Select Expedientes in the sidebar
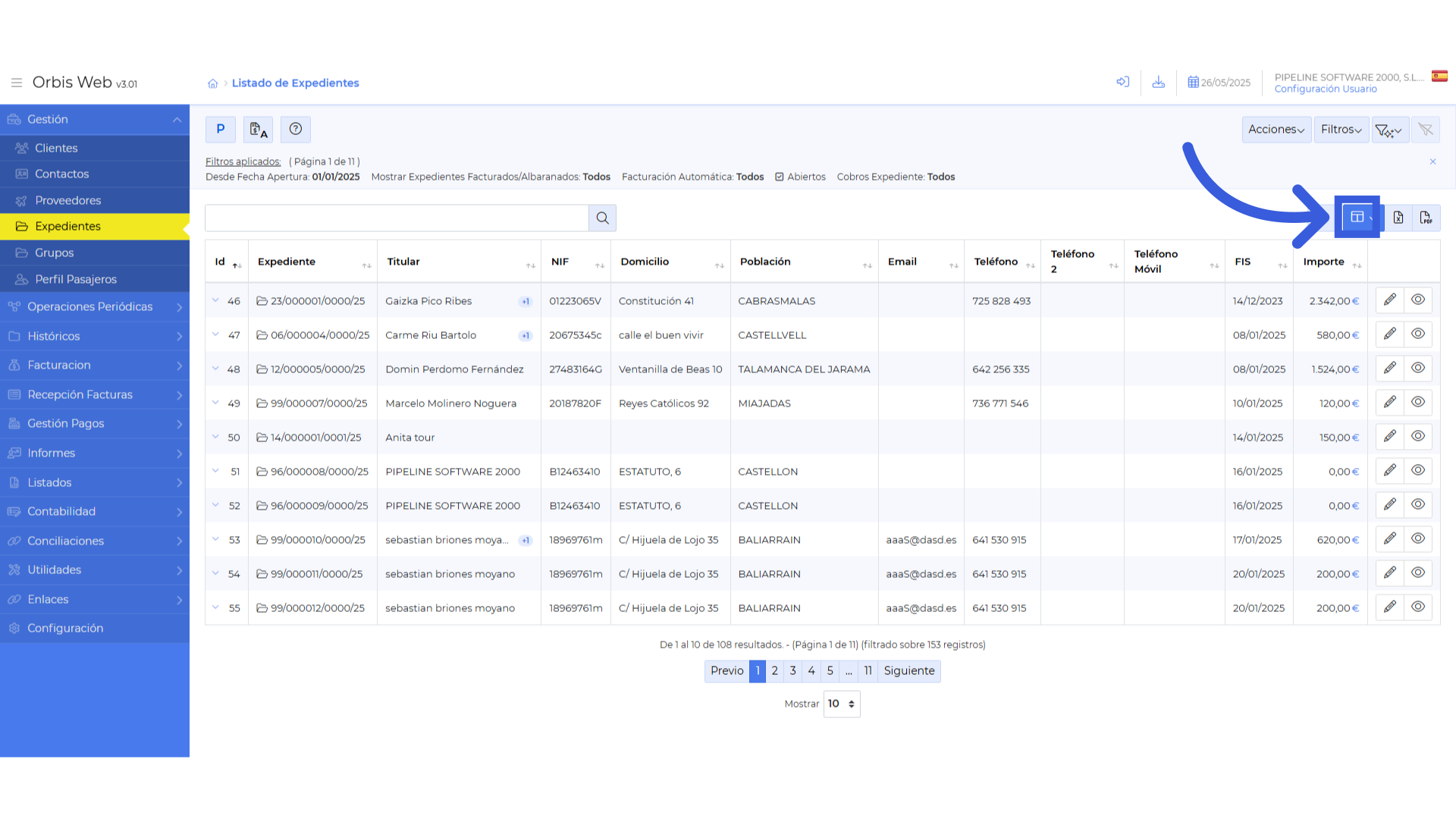 tap(95, 227)
